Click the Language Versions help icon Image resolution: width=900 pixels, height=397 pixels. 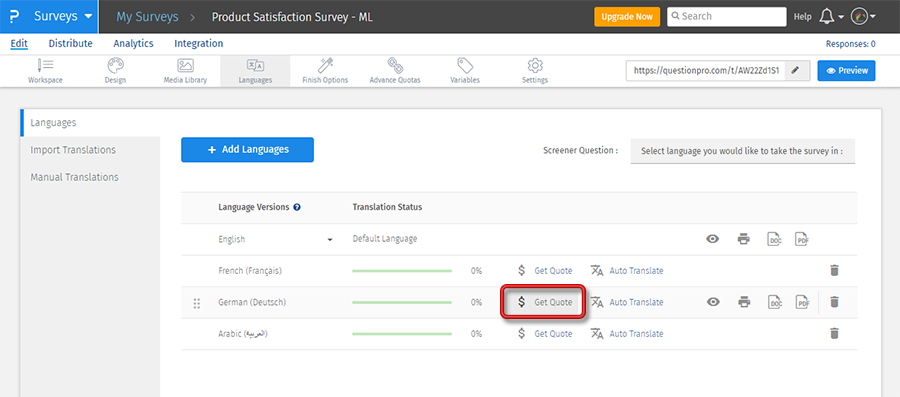click(x=297, y=207)
